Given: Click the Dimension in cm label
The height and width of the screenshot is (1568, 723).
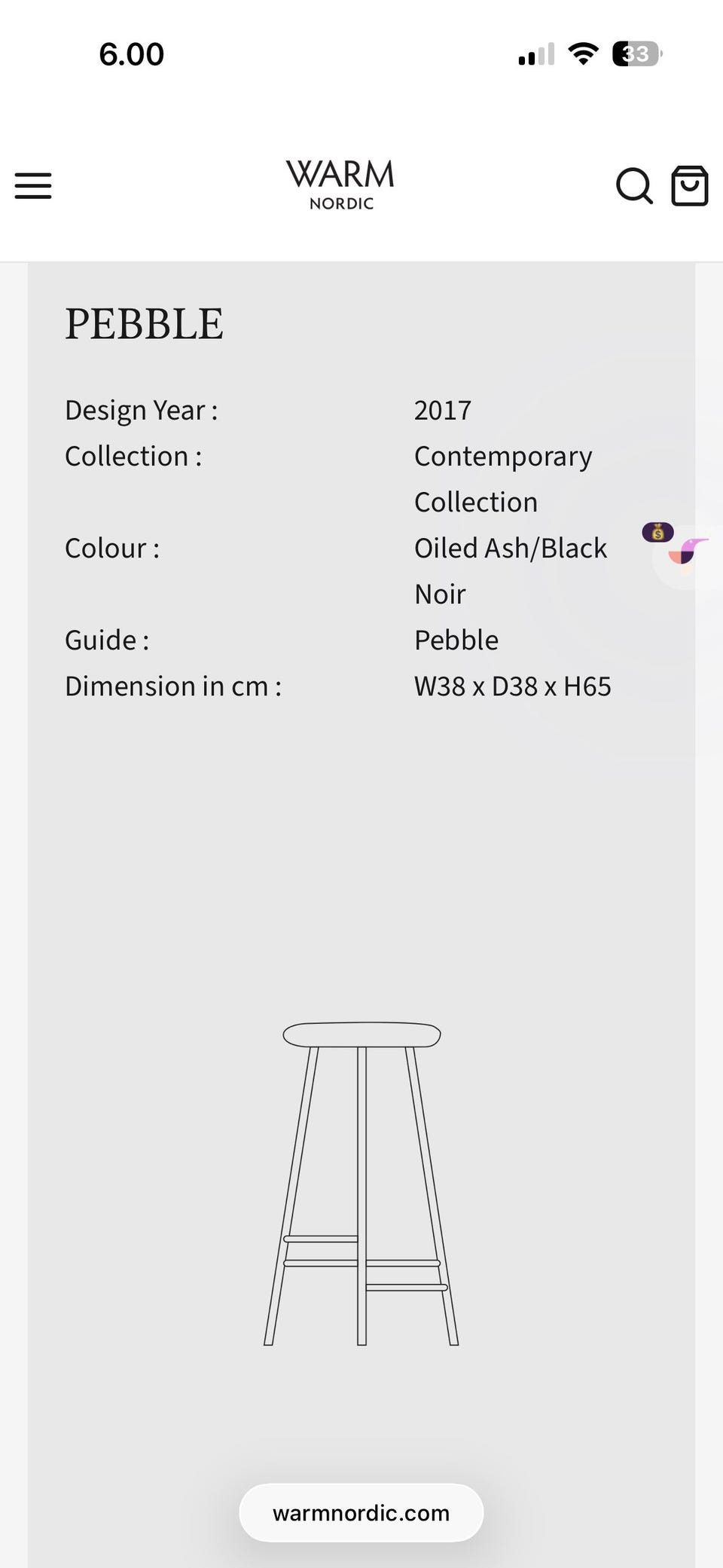Looking at the screenshot, I should tap(173, 686).
